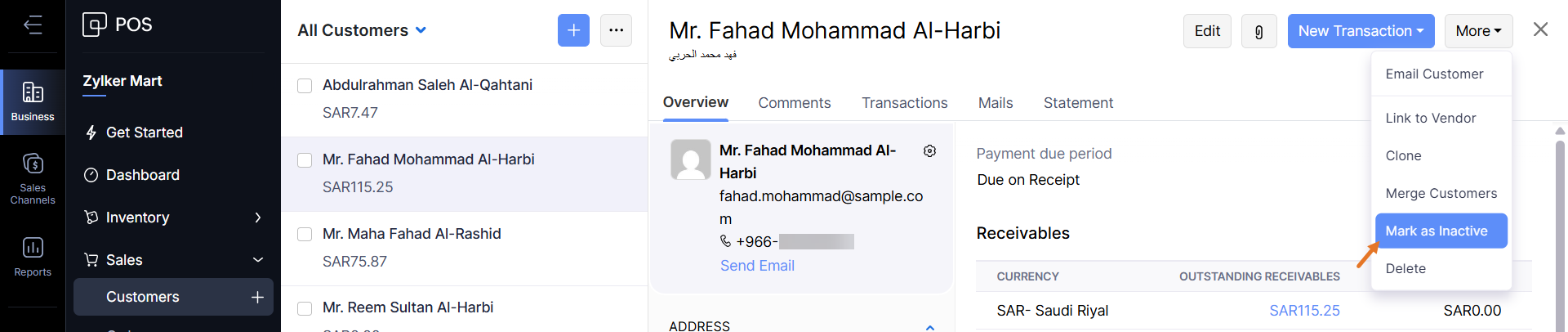The width and height of the screenshot is (1568, 332).
Task: Open the Business module icon
Action: [x=33, y=101]
